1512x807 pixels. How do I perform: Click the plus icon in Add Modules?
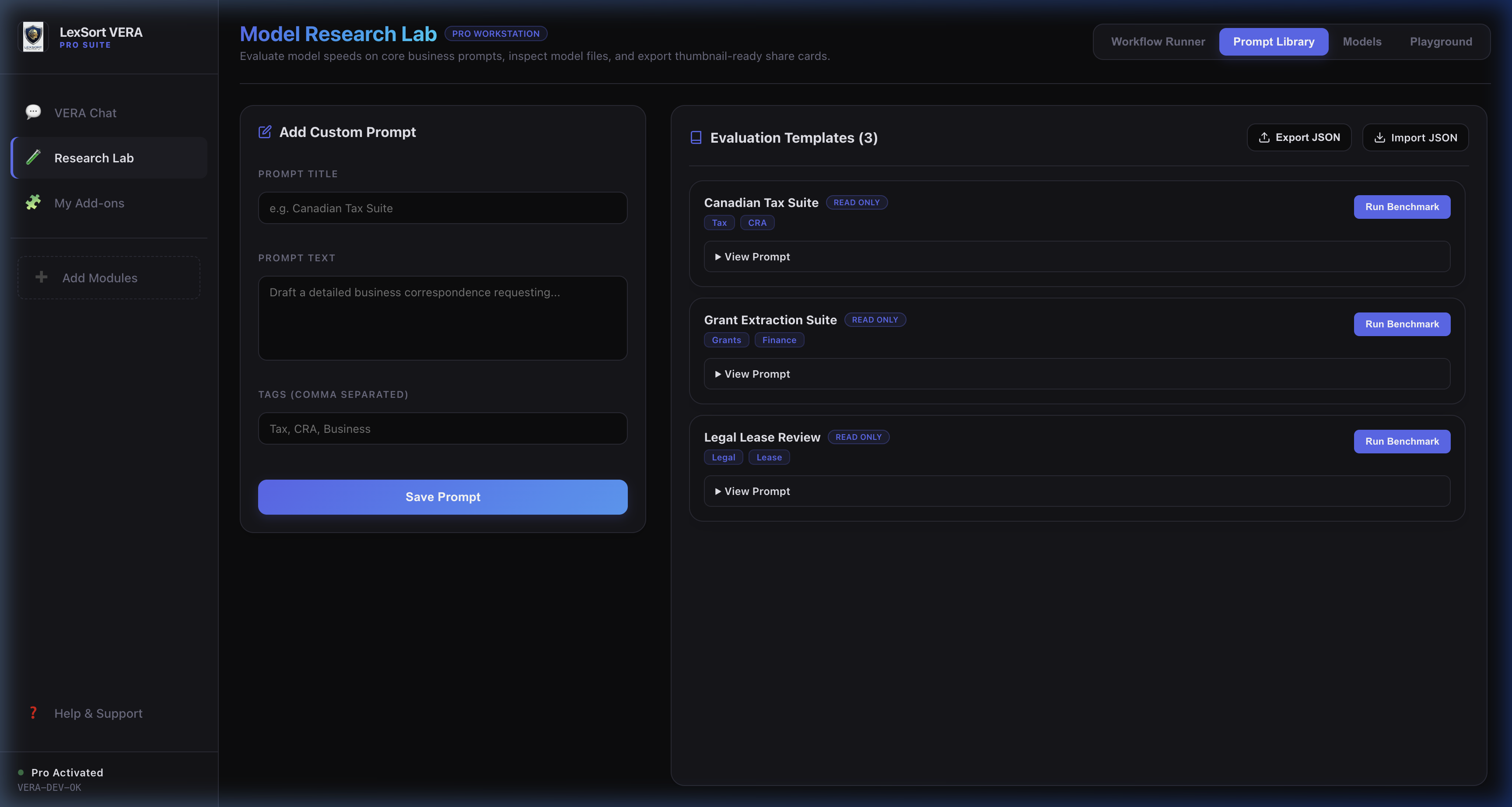pos(41,277)
